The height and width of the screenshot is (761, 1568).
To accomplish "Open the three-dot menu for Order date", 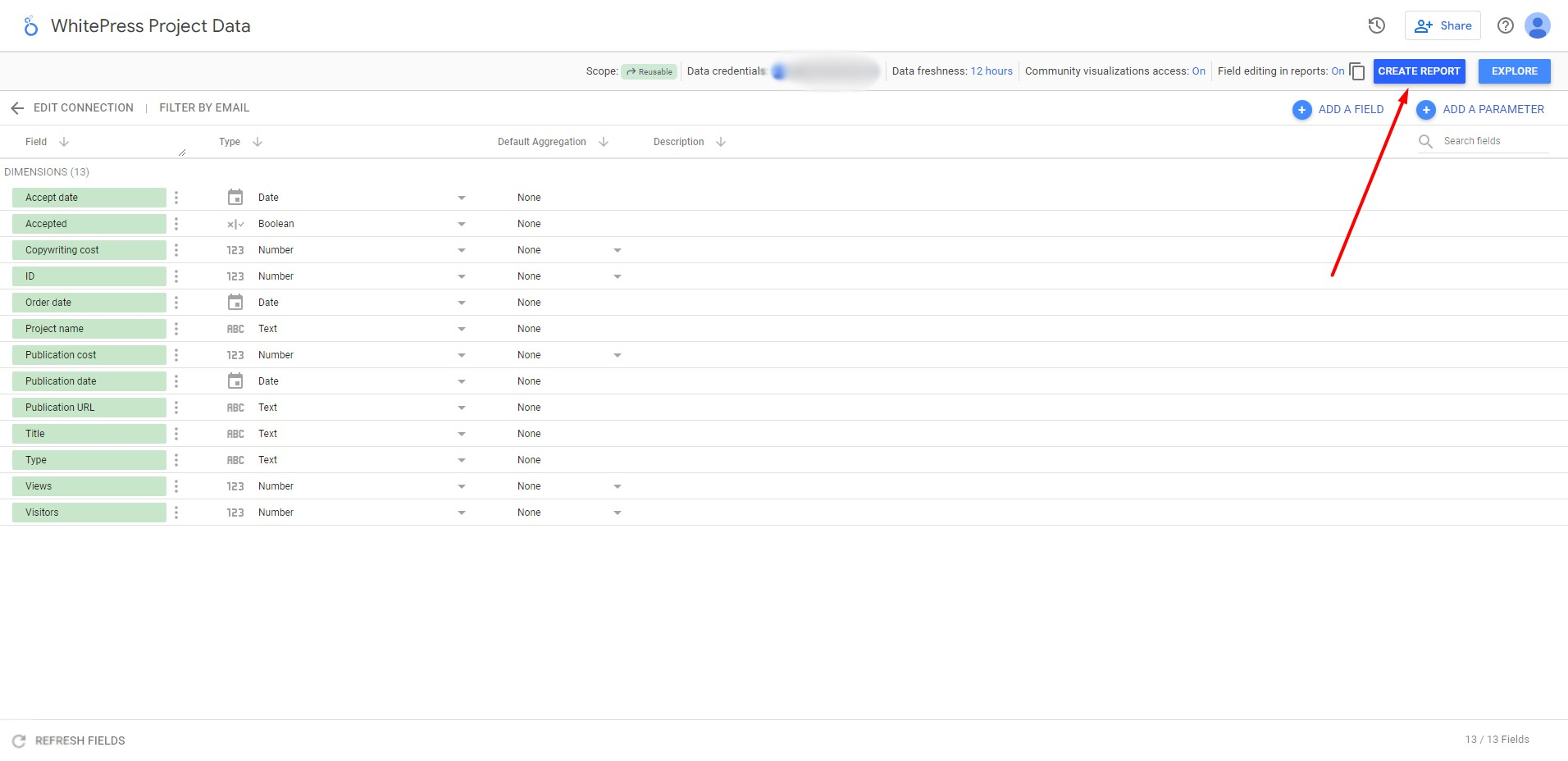I will tap(176, 303).
